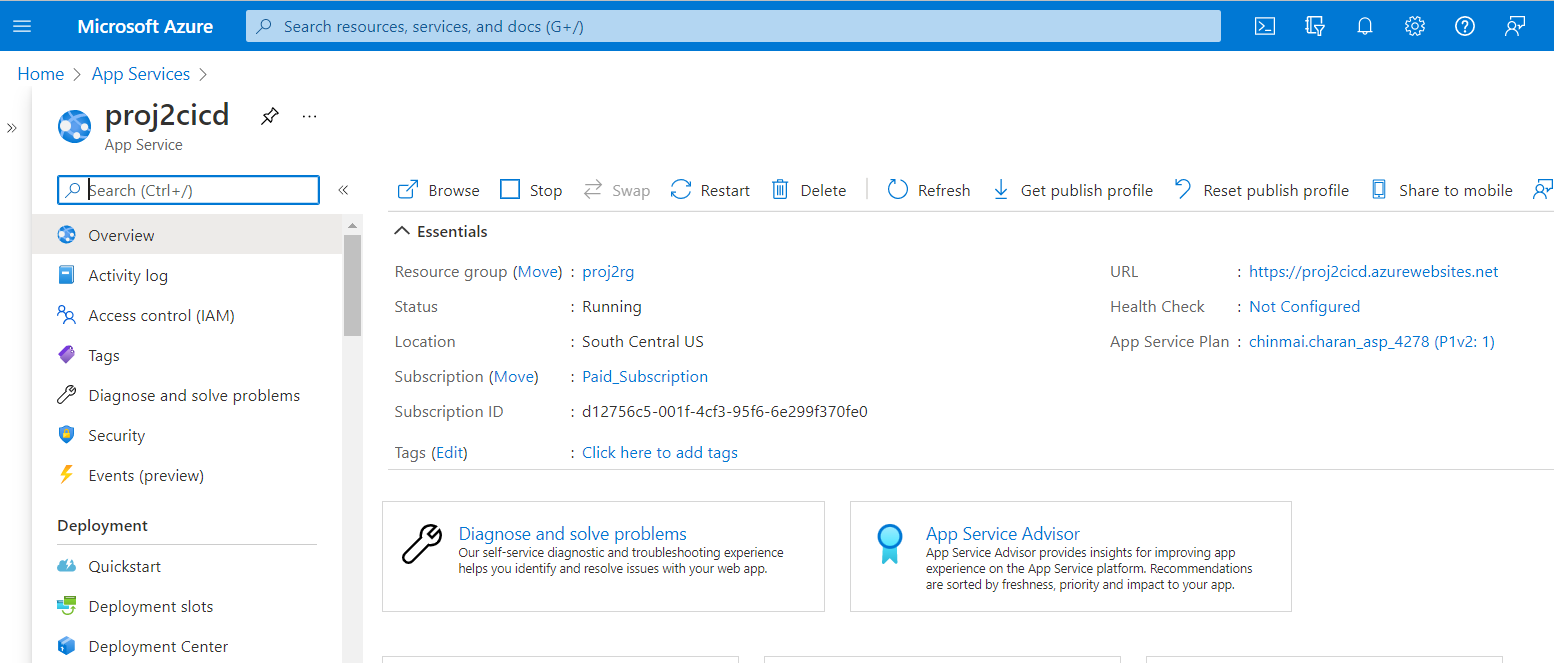Click the Microsoft Azure logo text
The width and height of the screenshot is (1554, 663).
(x=145, y=26)
